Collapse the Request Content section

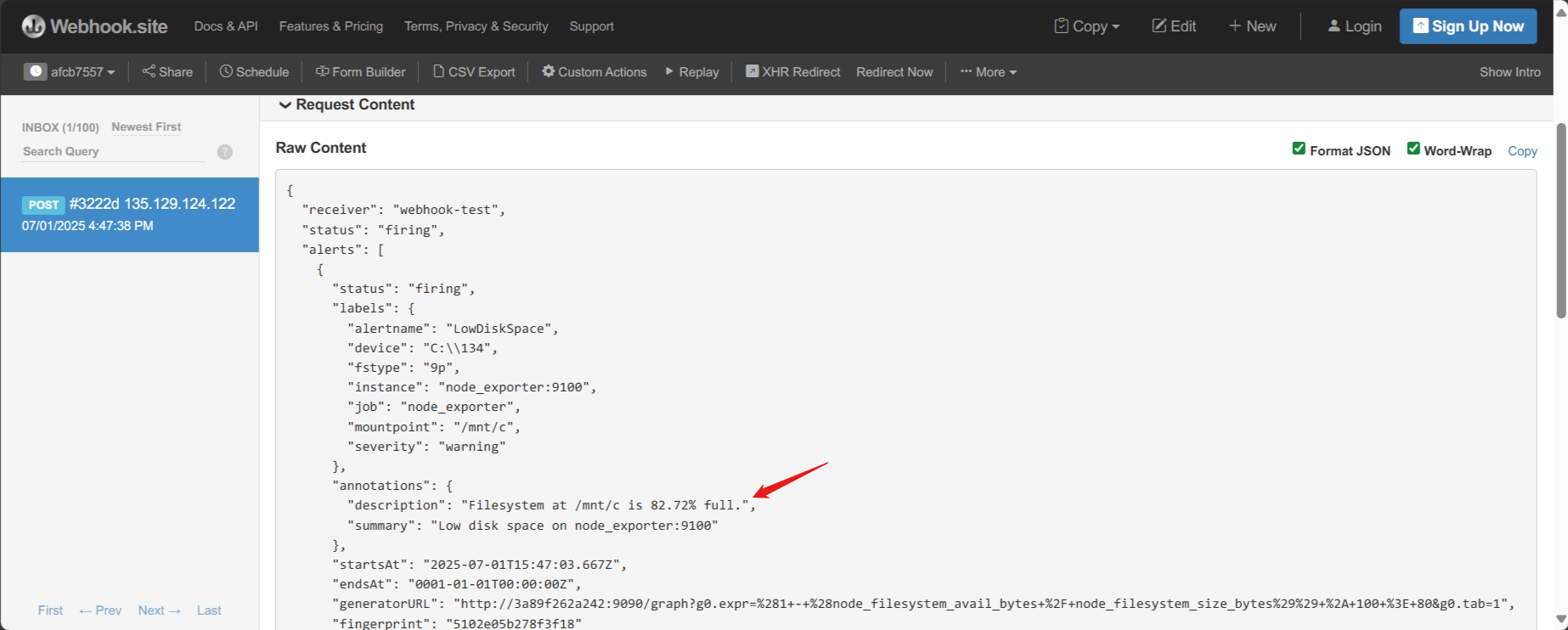347,104
